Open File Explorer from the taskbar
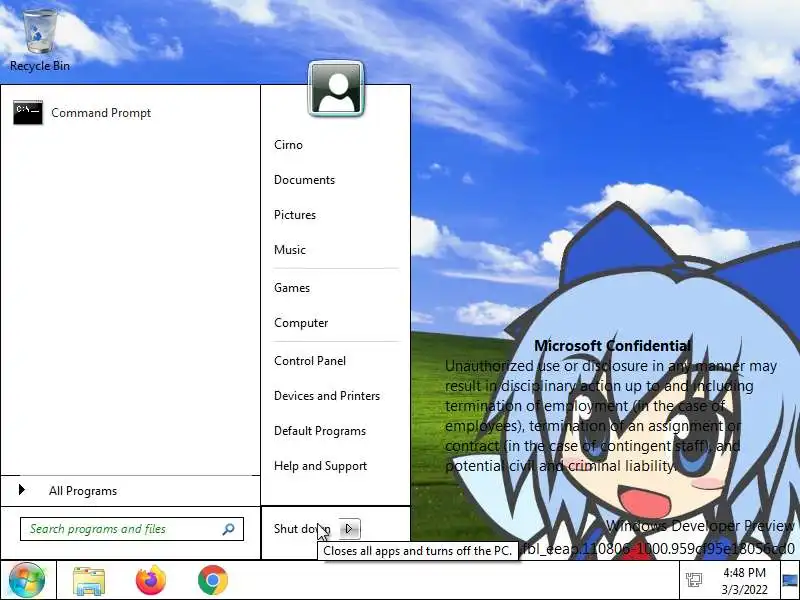The image size is (800, 600). (89, 581)
